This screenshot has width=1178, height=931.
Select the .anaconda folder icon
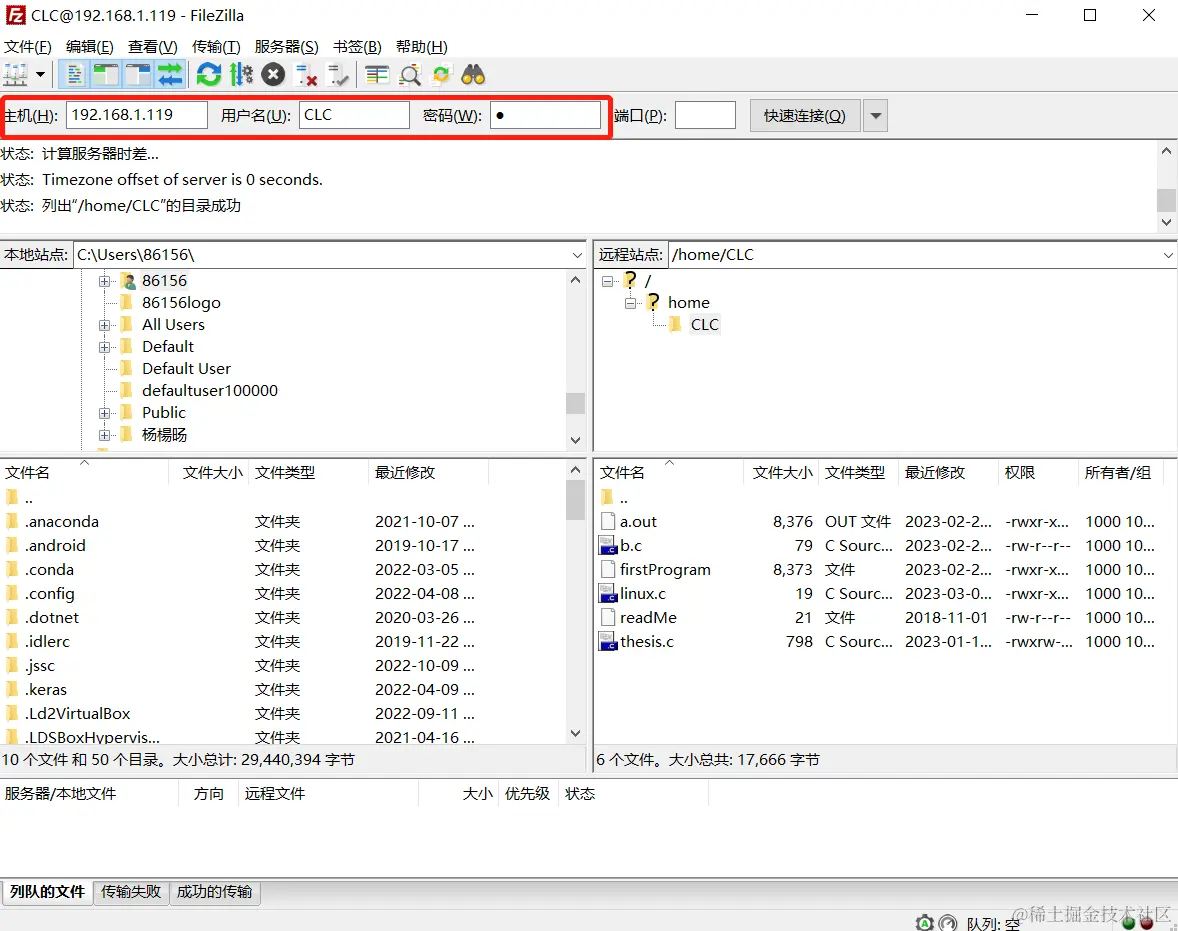tap(11, 521)
